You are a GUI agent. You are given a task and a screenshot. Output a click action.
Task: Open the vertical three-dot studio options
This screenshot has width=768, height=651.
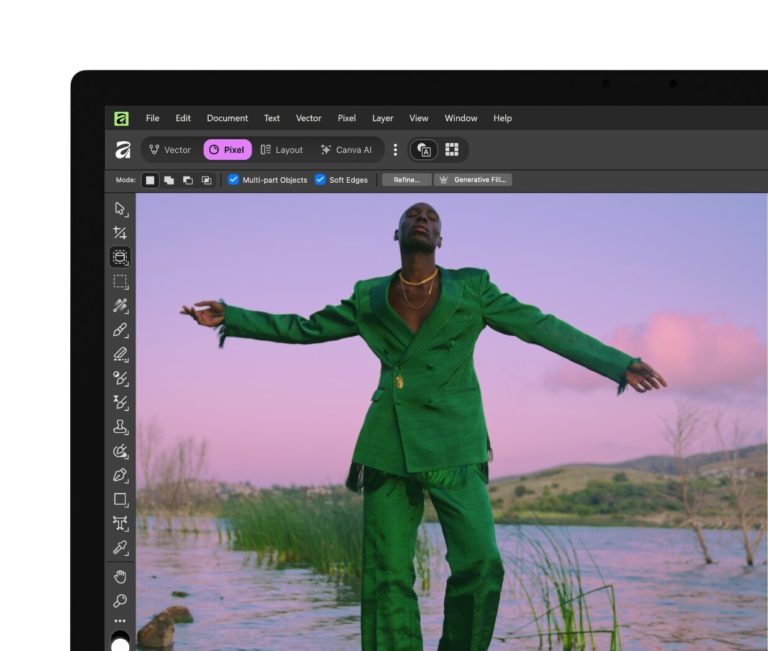point(395,150)
